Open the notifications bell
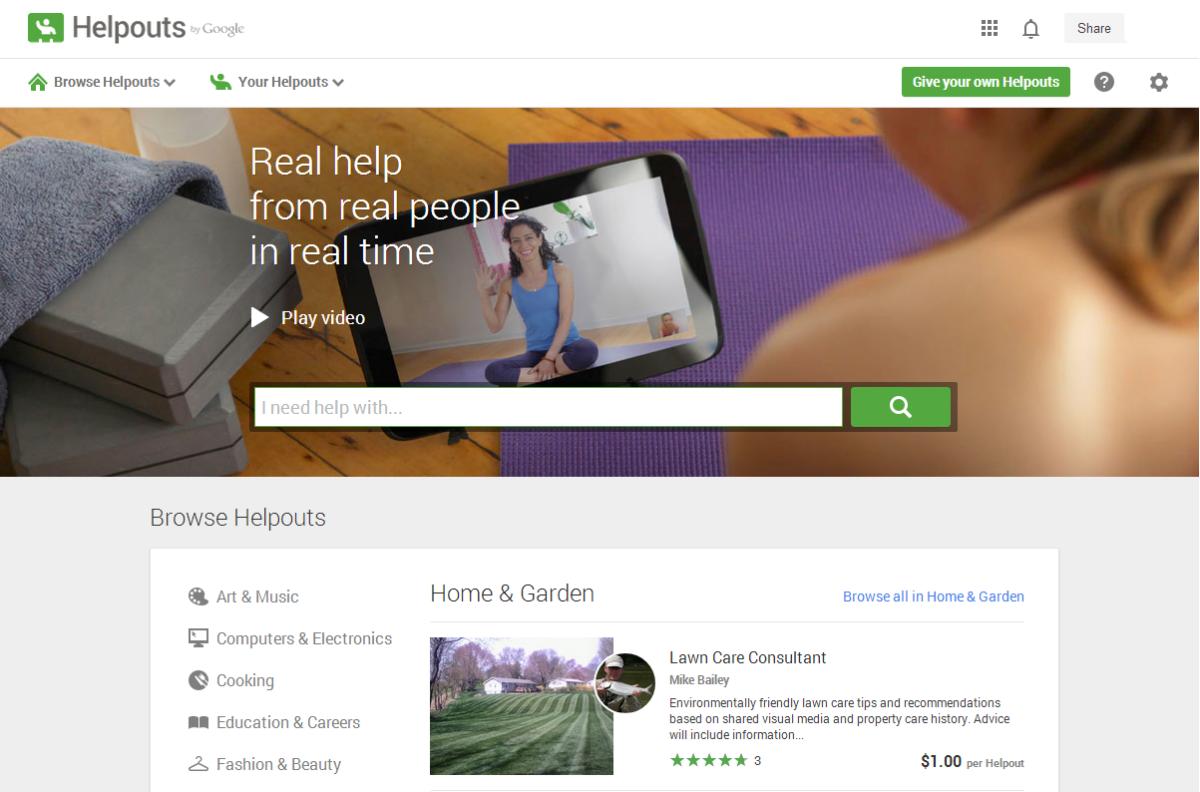 coord(1031,28)
